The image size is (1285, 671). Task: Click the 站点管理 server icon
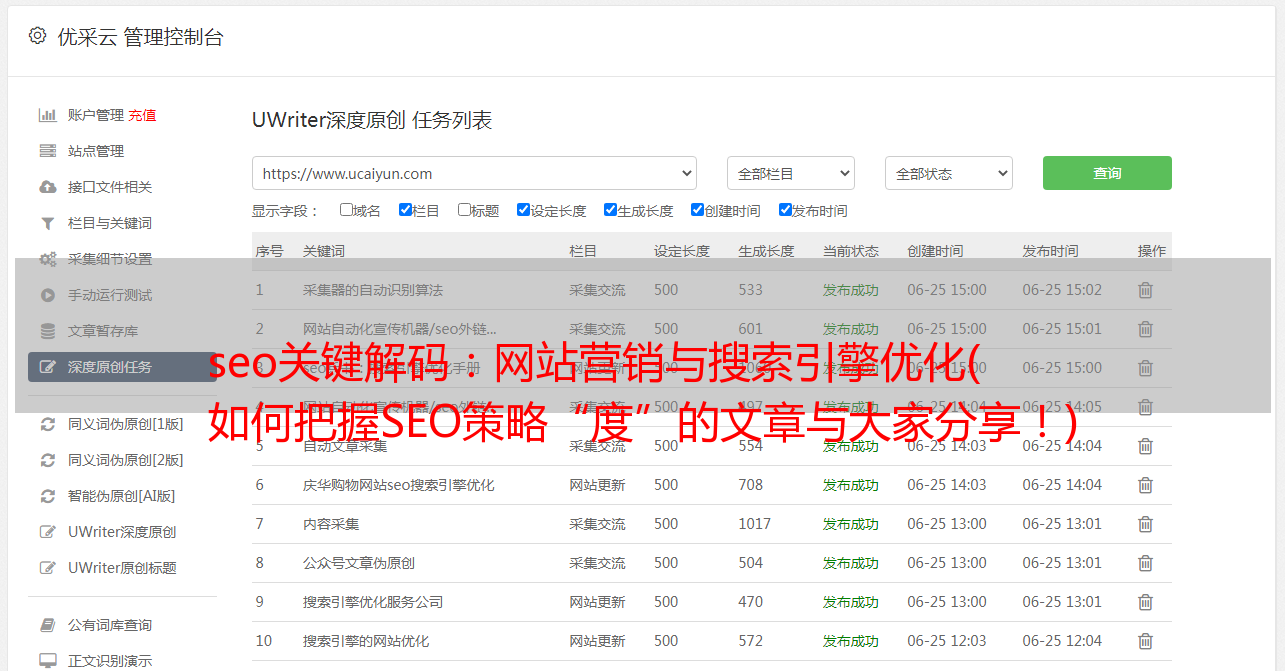47,151
